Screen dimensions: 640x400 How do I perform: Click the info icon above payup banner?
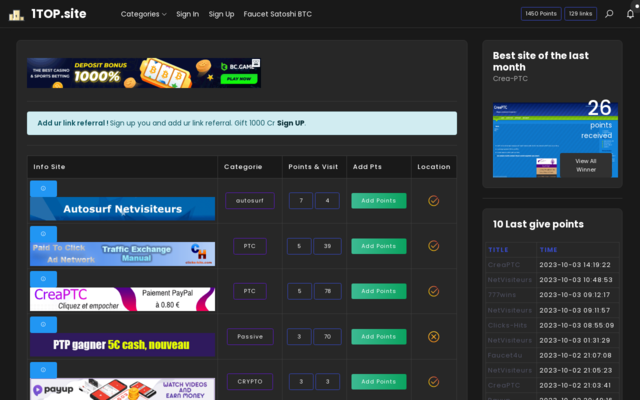[43, 370]
